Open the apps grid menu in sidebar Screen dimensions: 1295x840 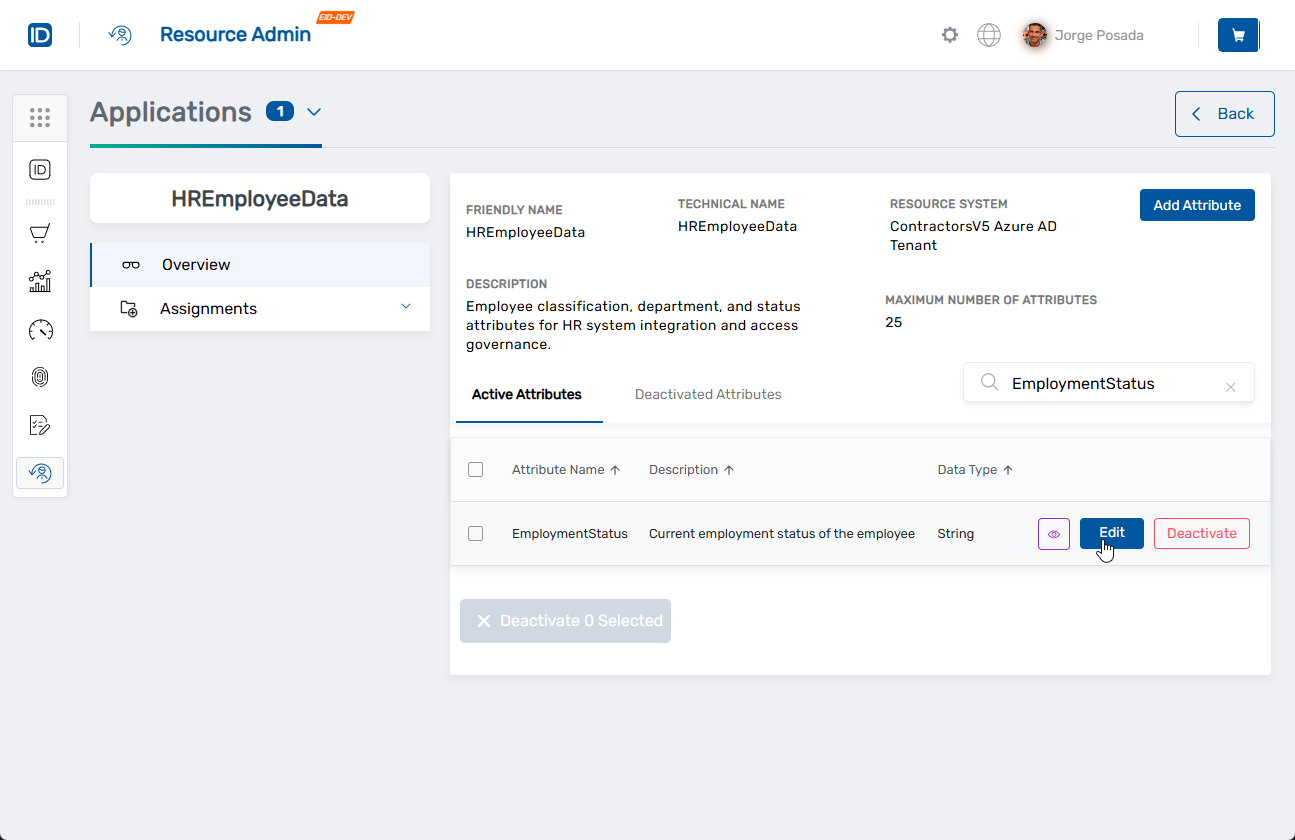[40, 118]
